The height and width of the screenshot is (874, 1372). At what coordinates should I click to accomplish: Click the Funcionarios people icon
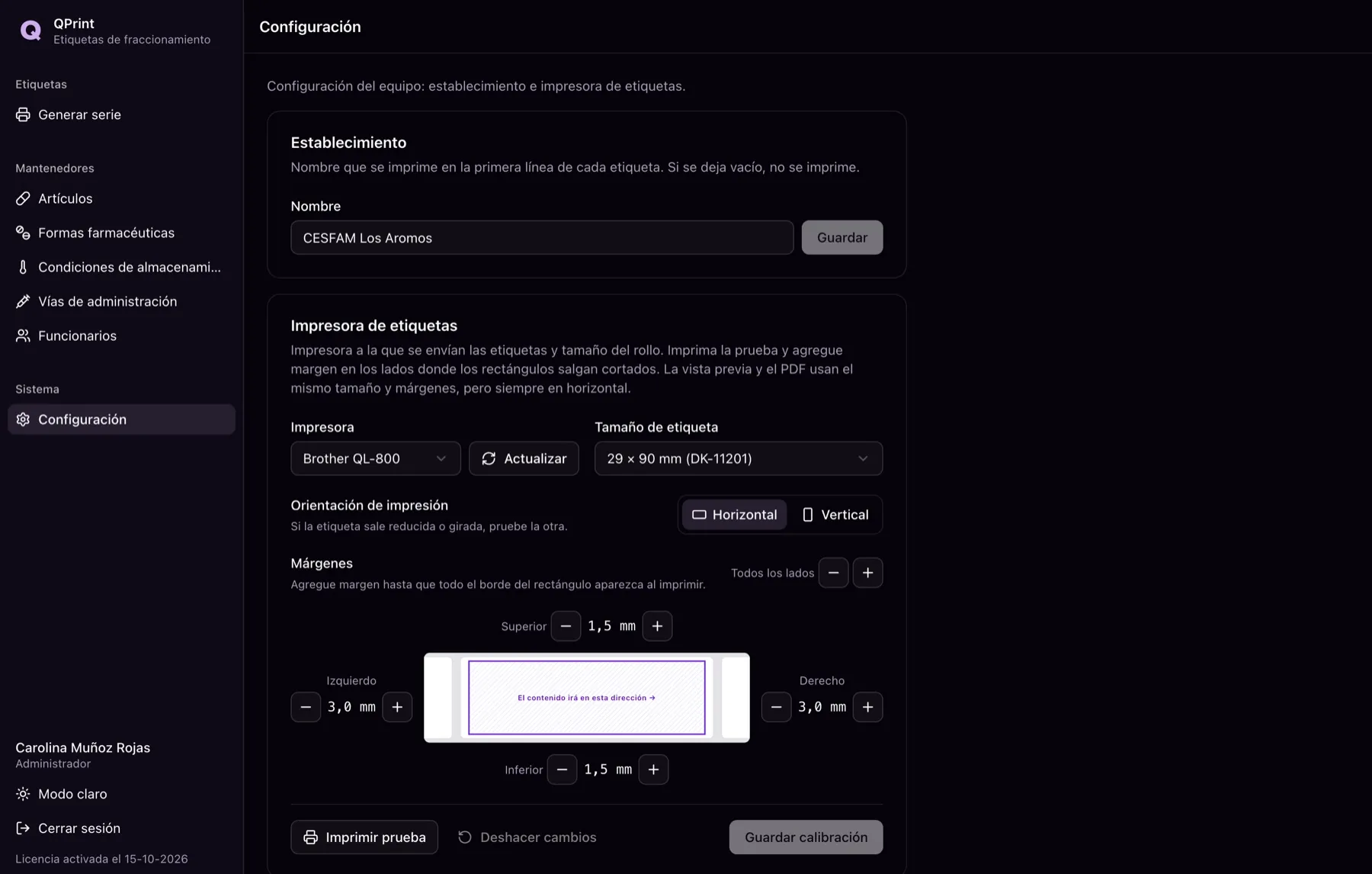(23, 336)
